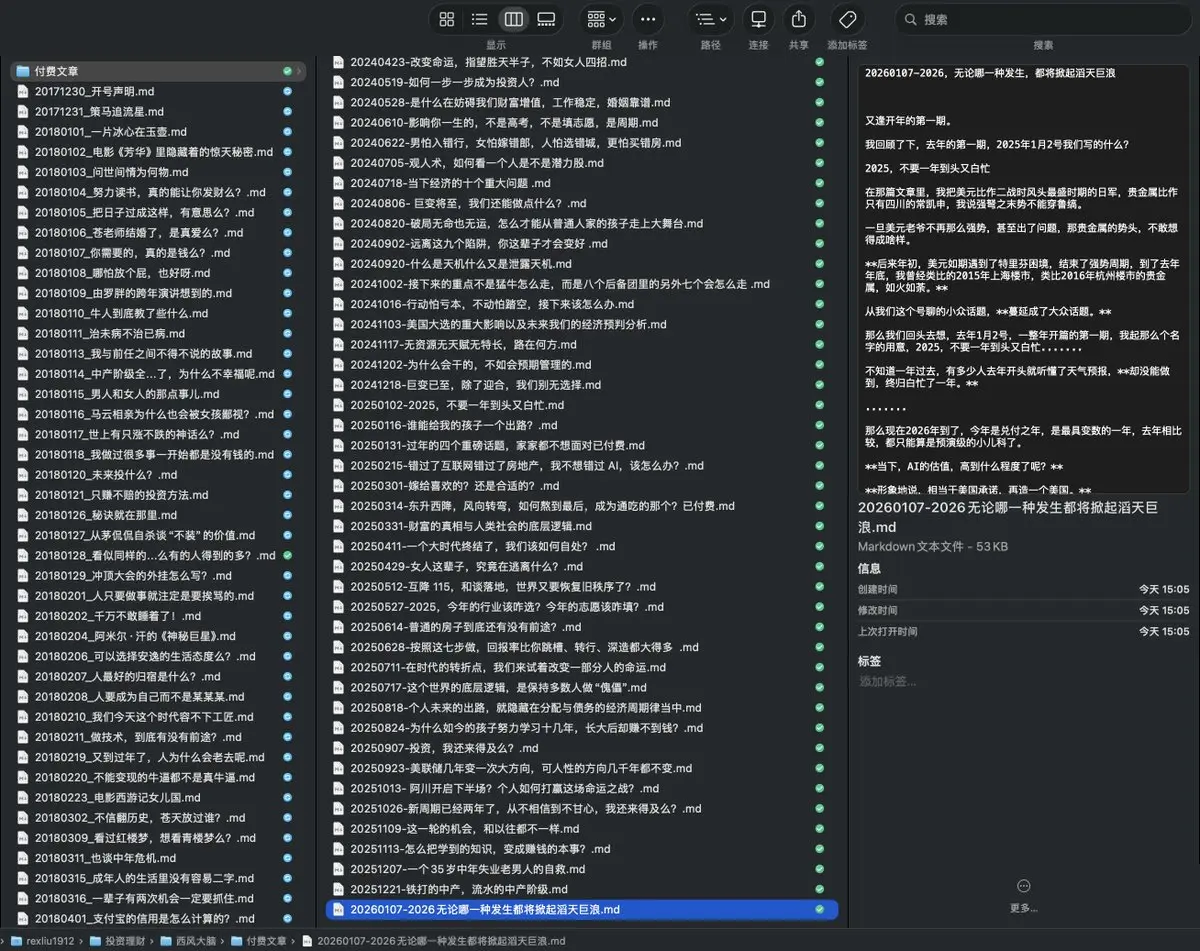Image resolution: width=1200 pixels, height=951 pixels.
Task: Click the 添加标签 tag toolbar icon
Action: [x=847, y=19]
